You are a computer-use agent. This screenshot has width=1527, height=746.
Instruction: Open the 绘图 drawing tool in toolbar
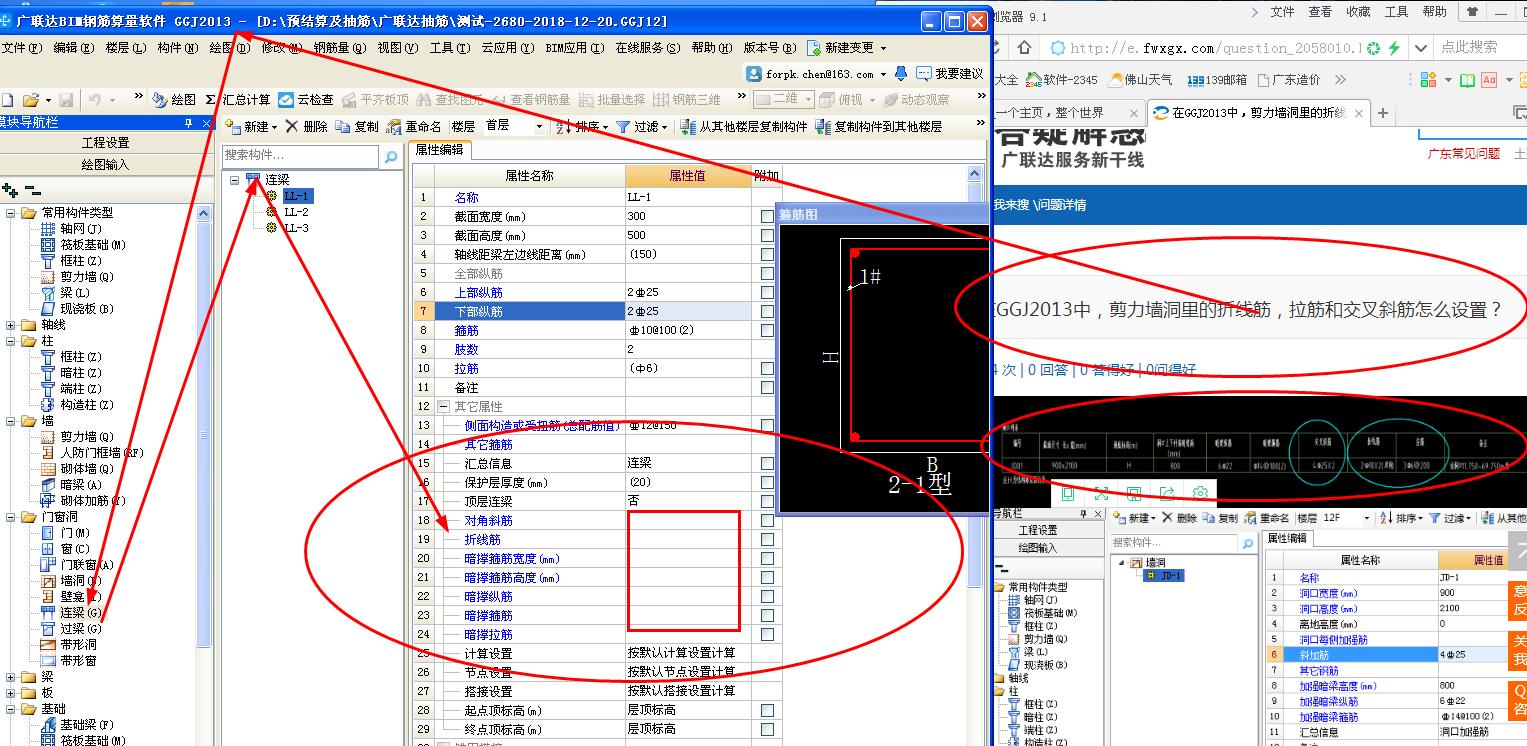174,100
